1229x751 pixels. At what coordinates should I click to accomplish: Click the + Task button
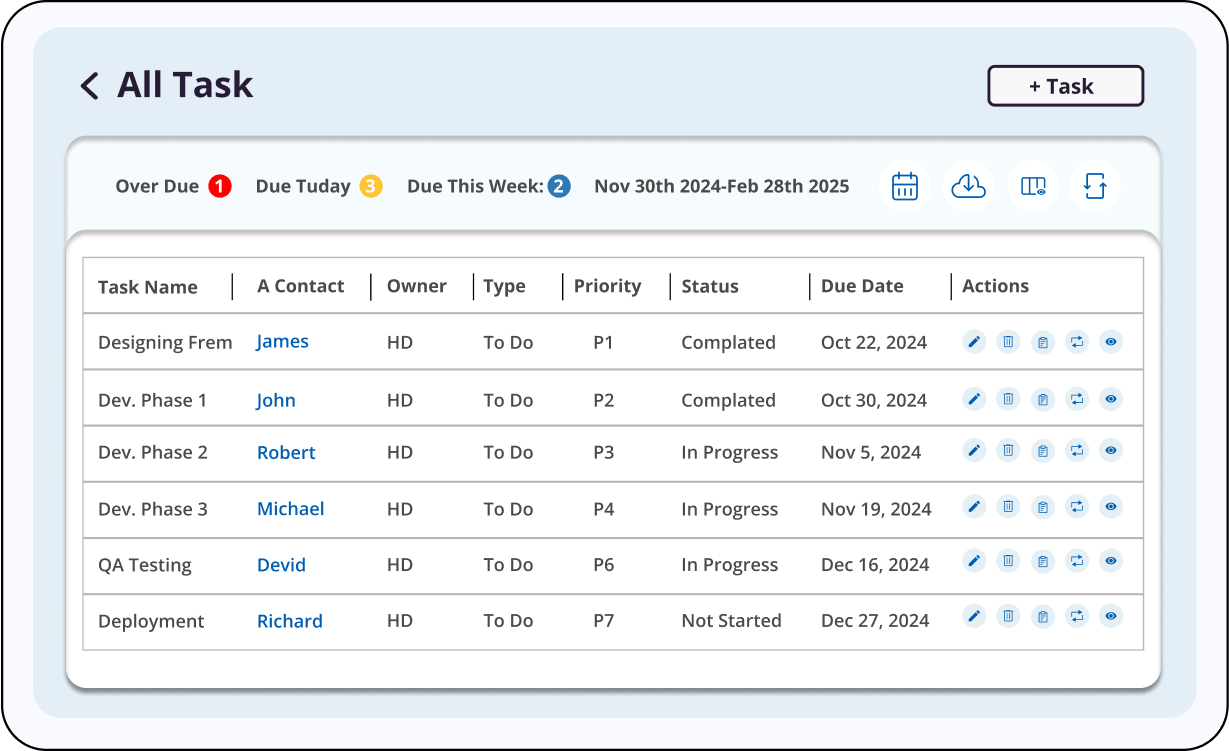pos(1065,86)
